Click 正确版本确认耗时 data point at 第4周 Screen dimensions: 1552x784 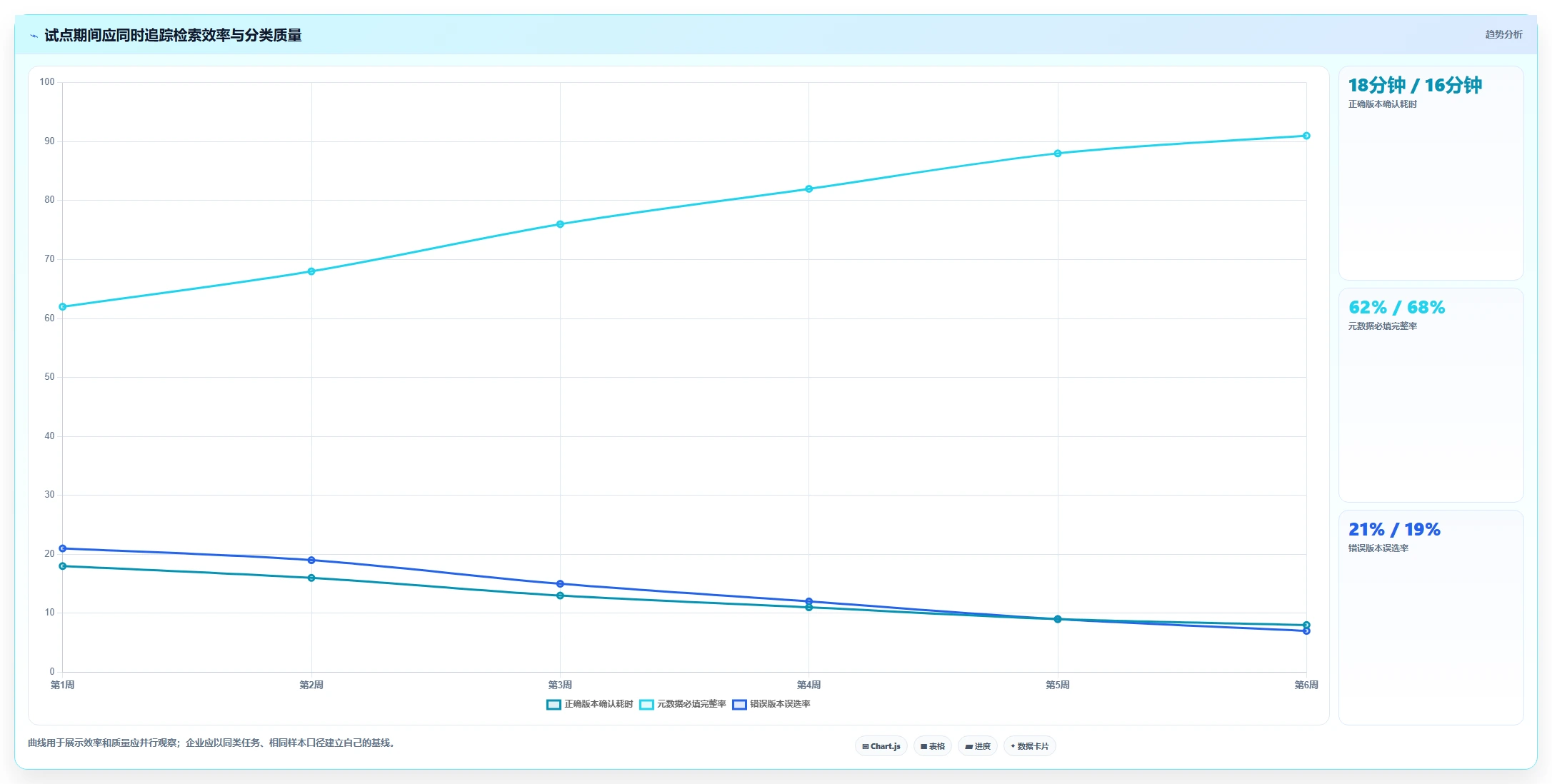coord(808,608)
